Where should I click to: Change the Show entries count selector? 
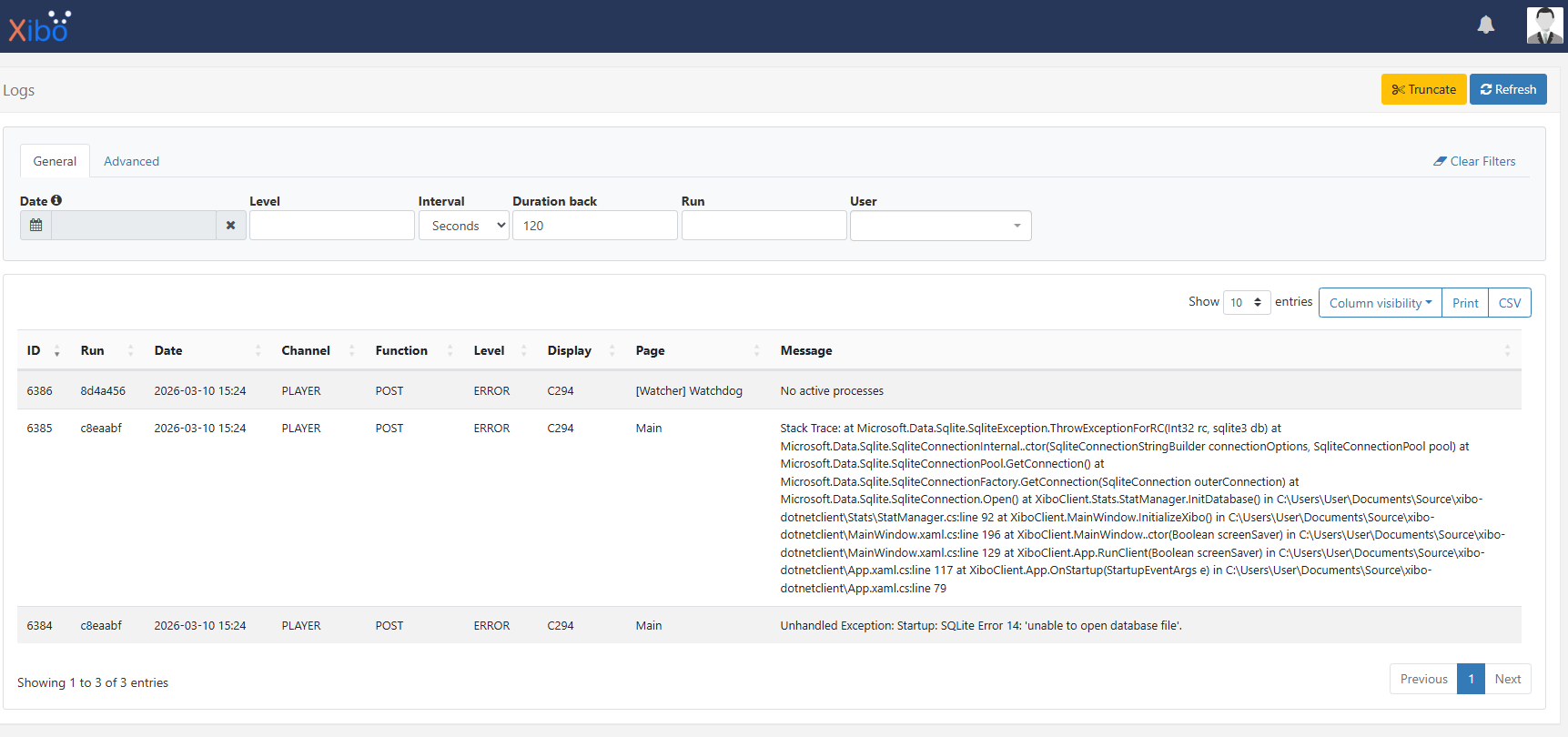coord(1246,303)
